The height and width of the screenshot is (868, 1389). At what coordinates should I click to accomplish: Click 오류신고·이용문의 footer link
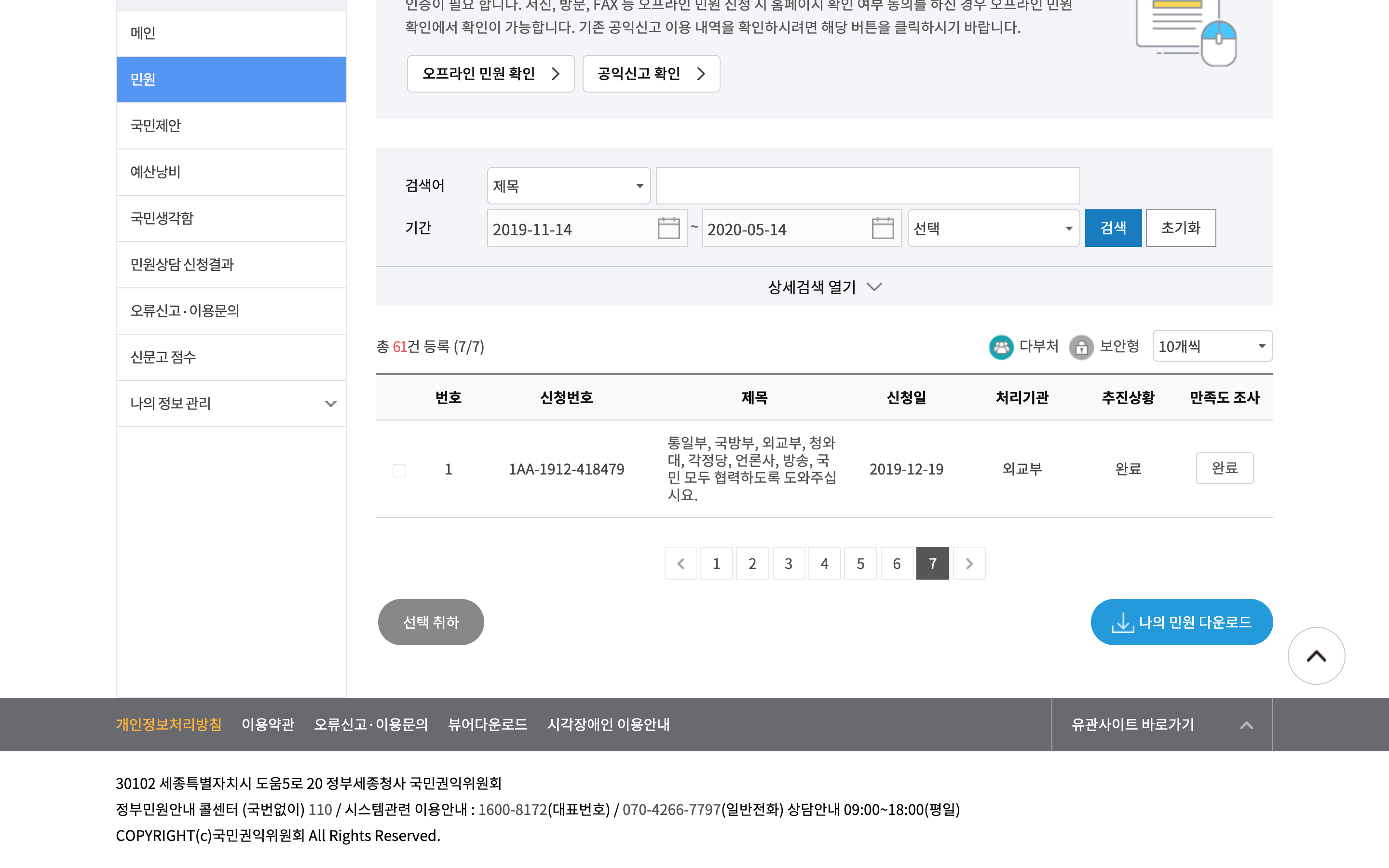371,724
